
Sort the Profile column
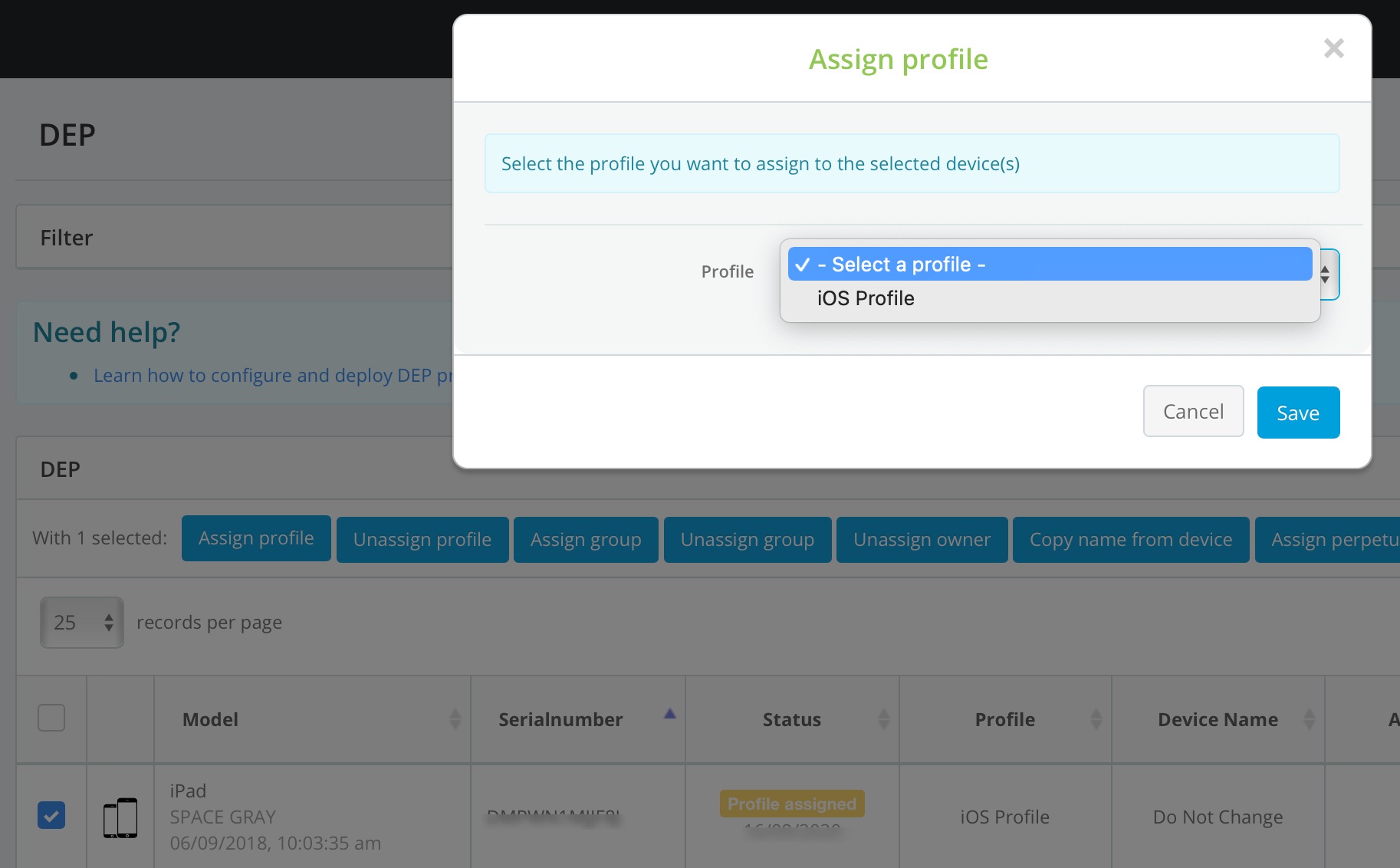pyautogui.click(x=1096, y=719)
